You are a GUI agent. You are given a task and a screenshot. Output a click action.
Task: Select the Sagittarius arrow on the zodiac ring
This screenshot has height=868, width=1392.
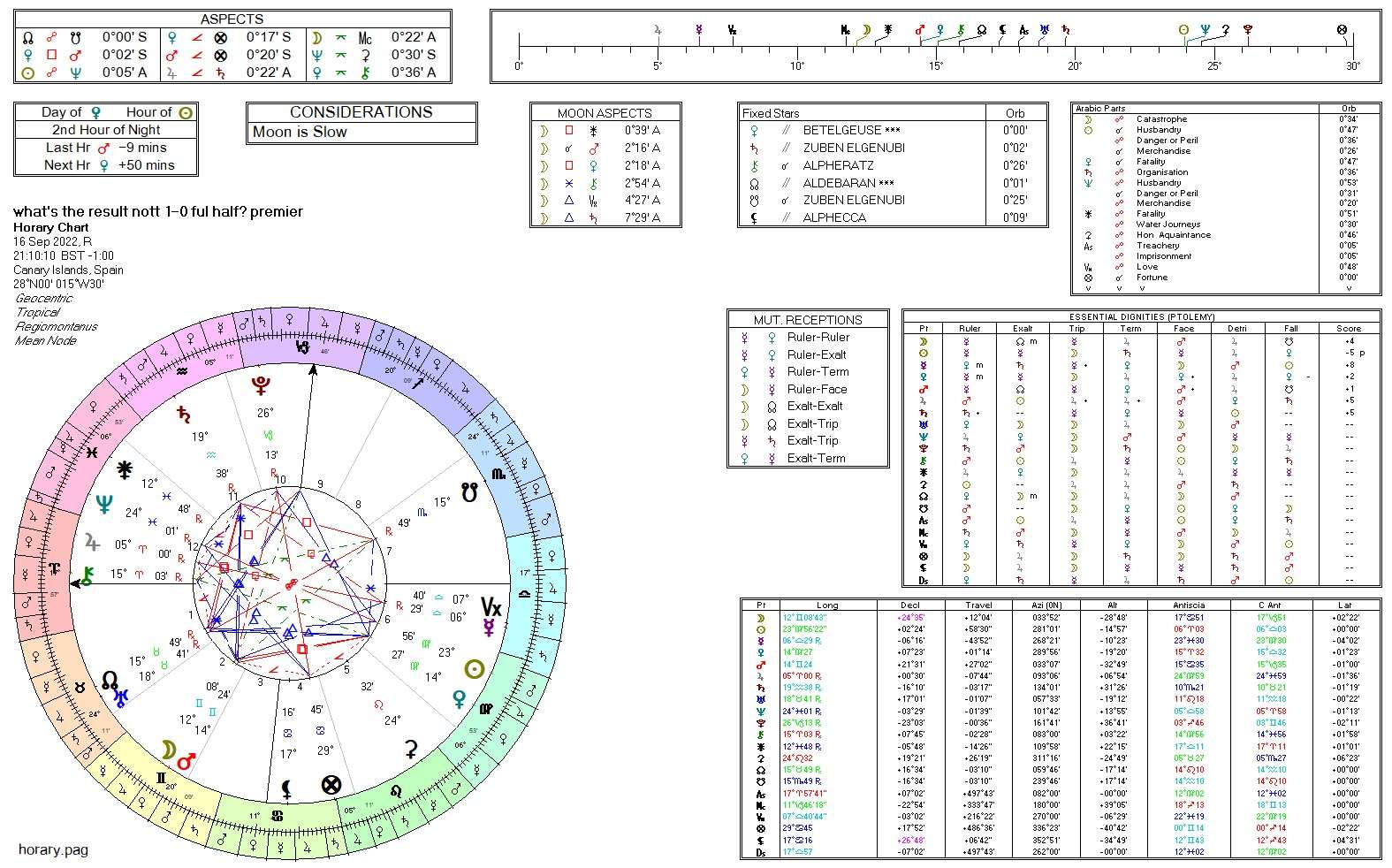tap(418, 383)
